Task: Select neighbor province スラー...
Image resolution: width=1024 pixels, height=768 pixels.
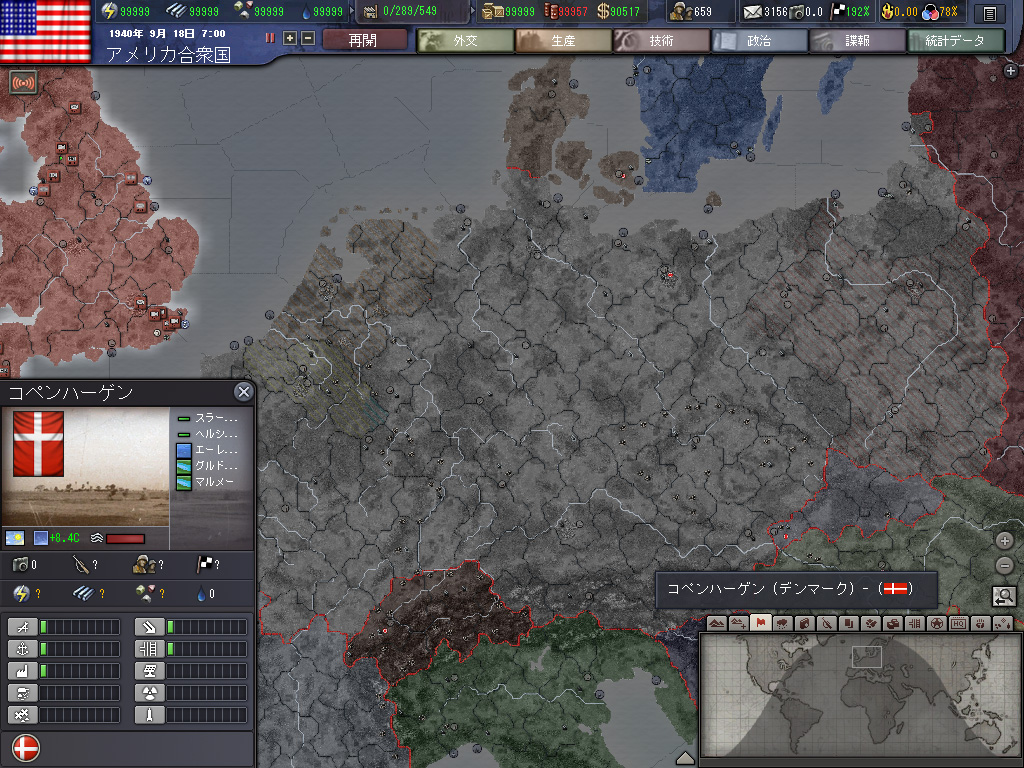Action: [208, 418]
